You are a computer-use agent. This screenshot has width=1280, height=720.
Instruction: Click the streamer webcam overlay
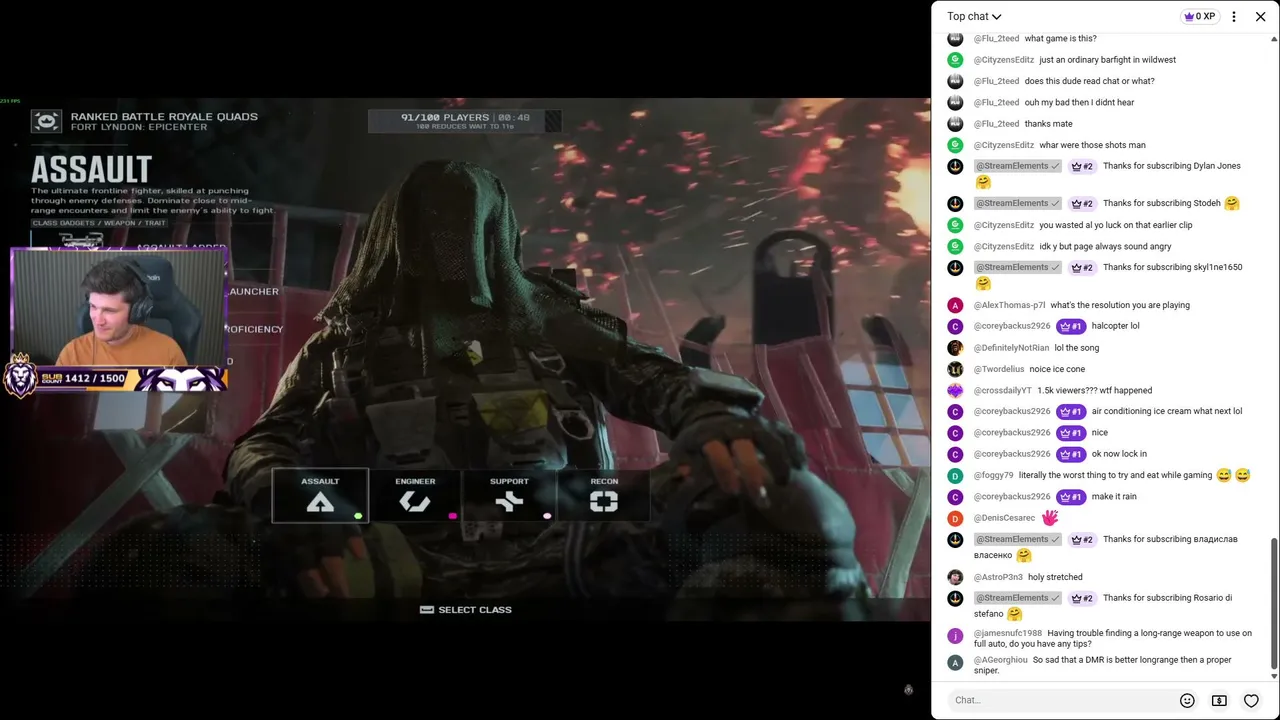[119, 308]
